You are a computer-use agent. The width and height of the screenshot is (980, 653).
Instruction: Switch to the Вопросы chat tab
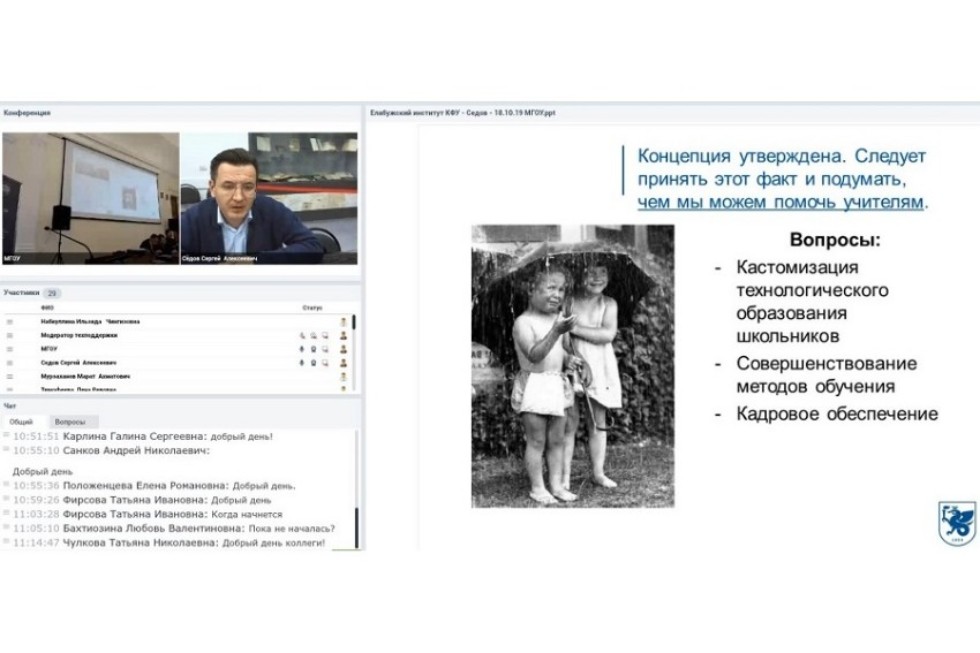tap(69, 422)
